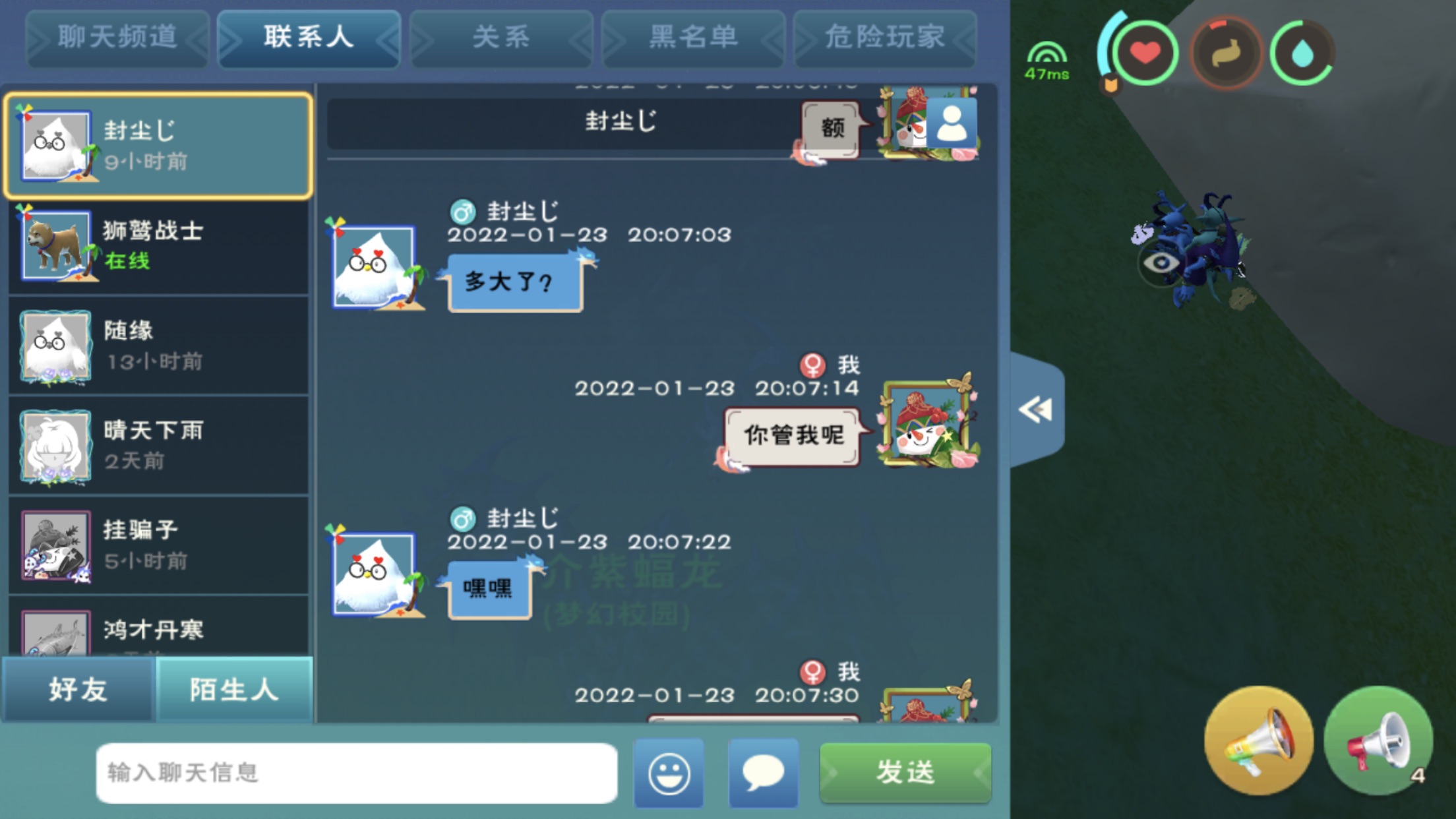
Task: Toggle the eye visibility icon
Action: click(1161, 262)
